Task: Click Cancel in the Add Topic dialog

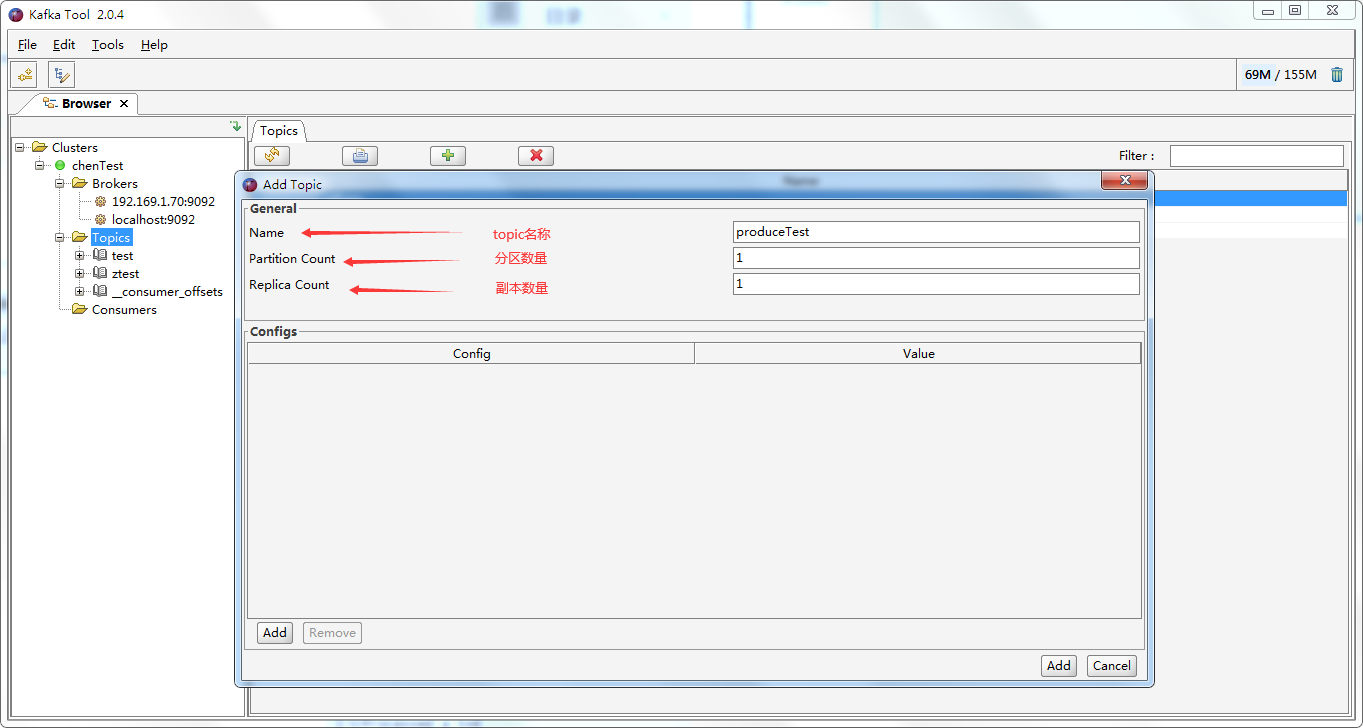Action: click(1112, 666)
